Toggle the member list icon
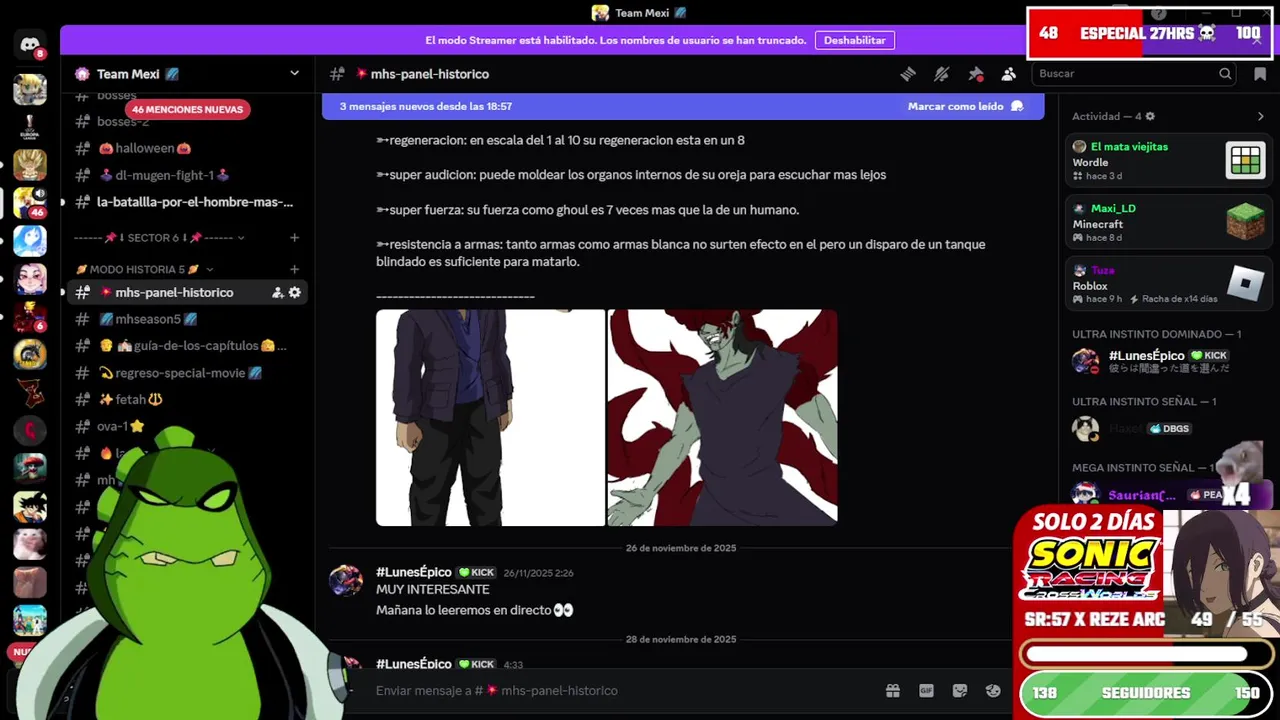Viewport: 1280px width, 720px height. click(x=1008, y=74)
